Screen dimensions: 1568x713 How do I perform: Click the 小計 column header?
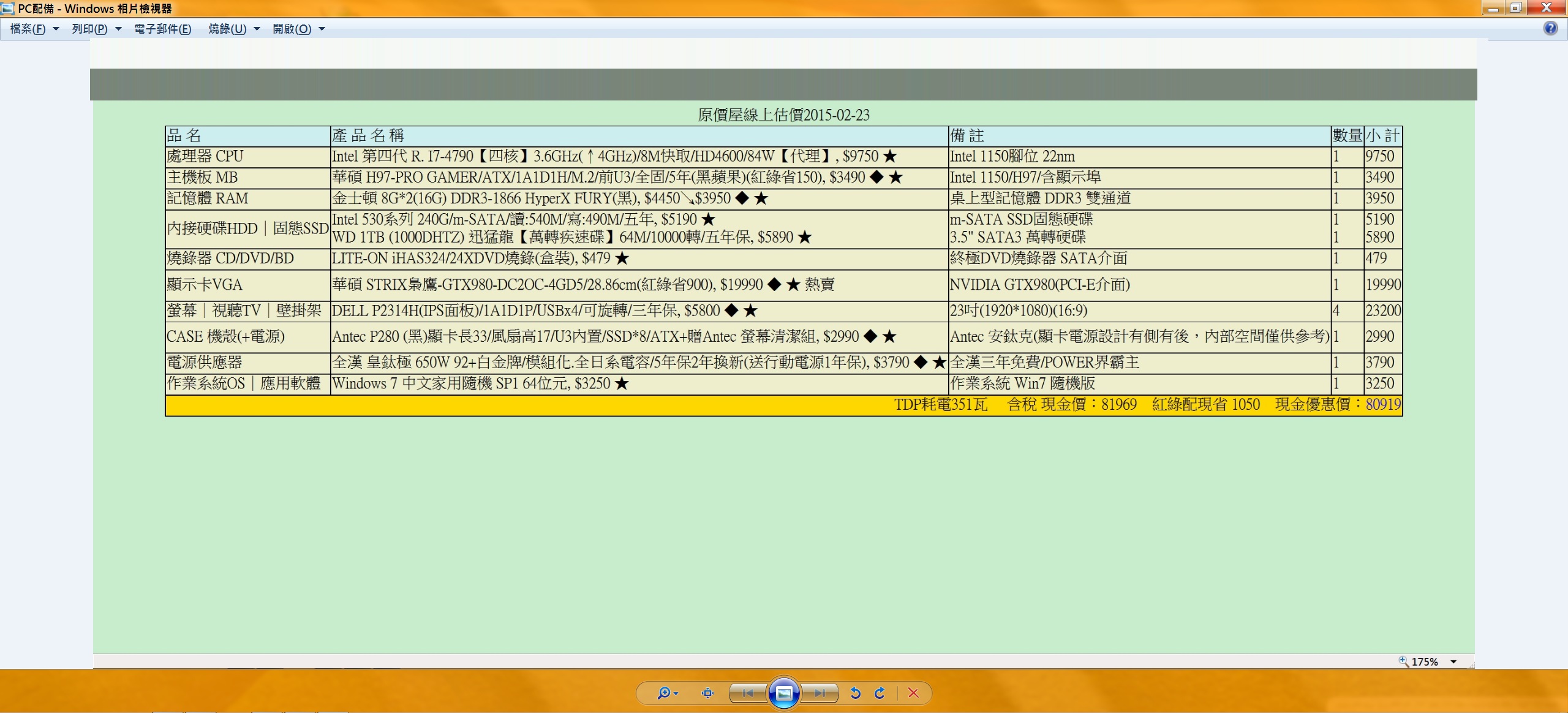[x=1382, y=136]
